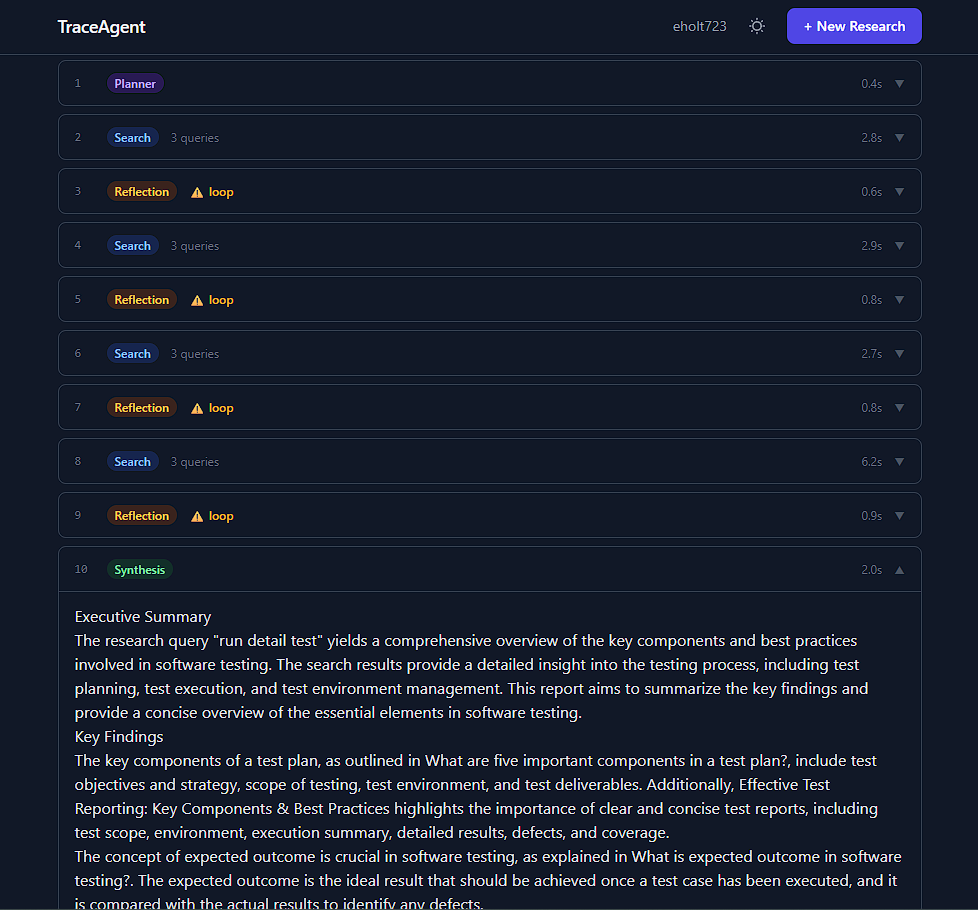Expand step 6 Search details
This screenshot has width=978, height=910.
point(900,353)
